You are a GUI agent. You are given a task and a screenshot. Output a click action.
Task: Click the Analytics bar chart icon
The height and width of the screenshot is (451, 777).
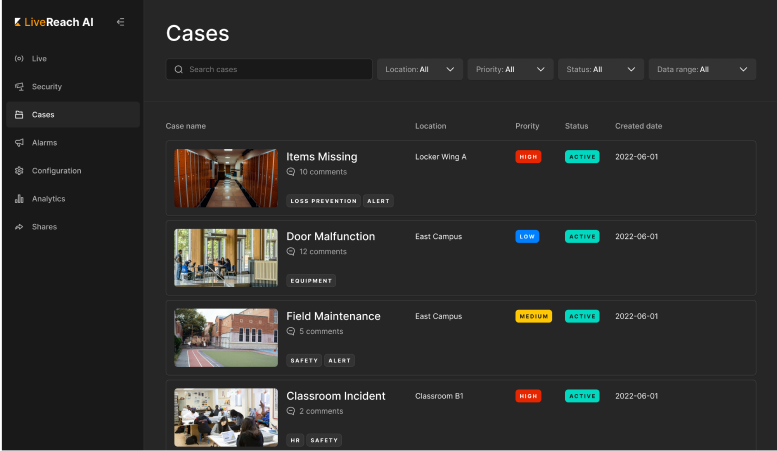point(19,199)
